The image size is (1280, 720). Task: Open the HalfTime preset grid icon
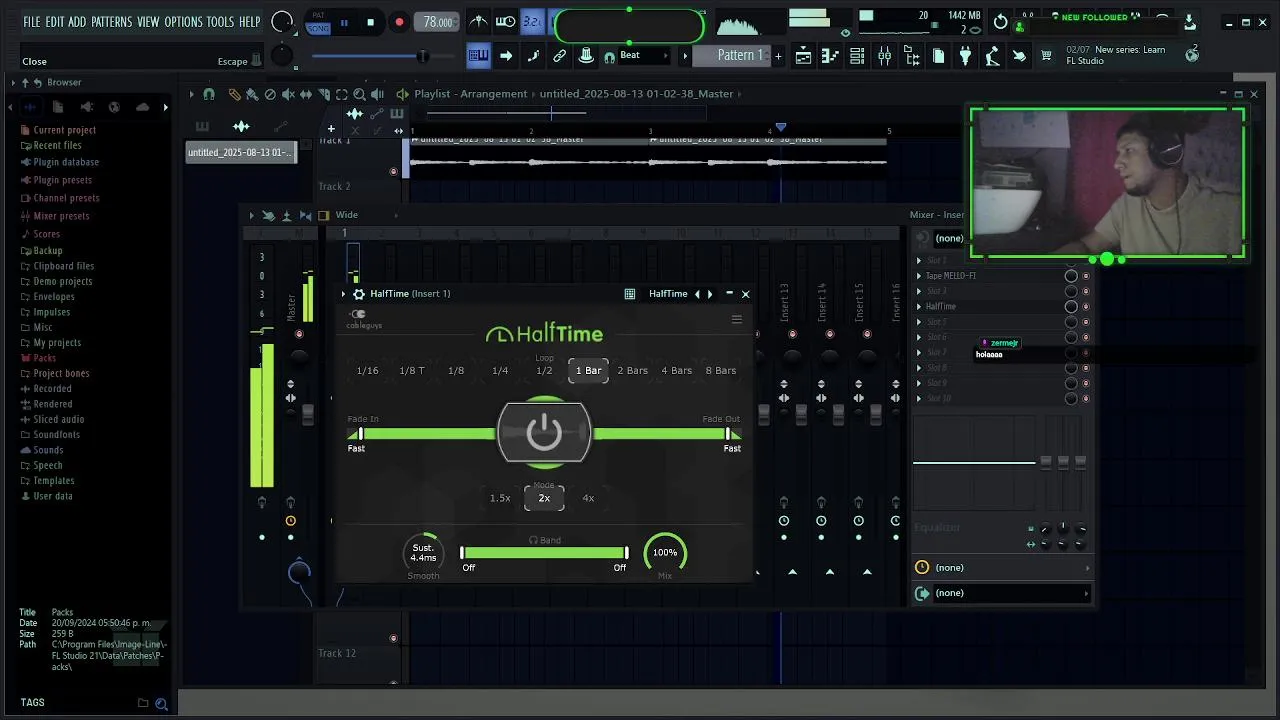(630, 294)
